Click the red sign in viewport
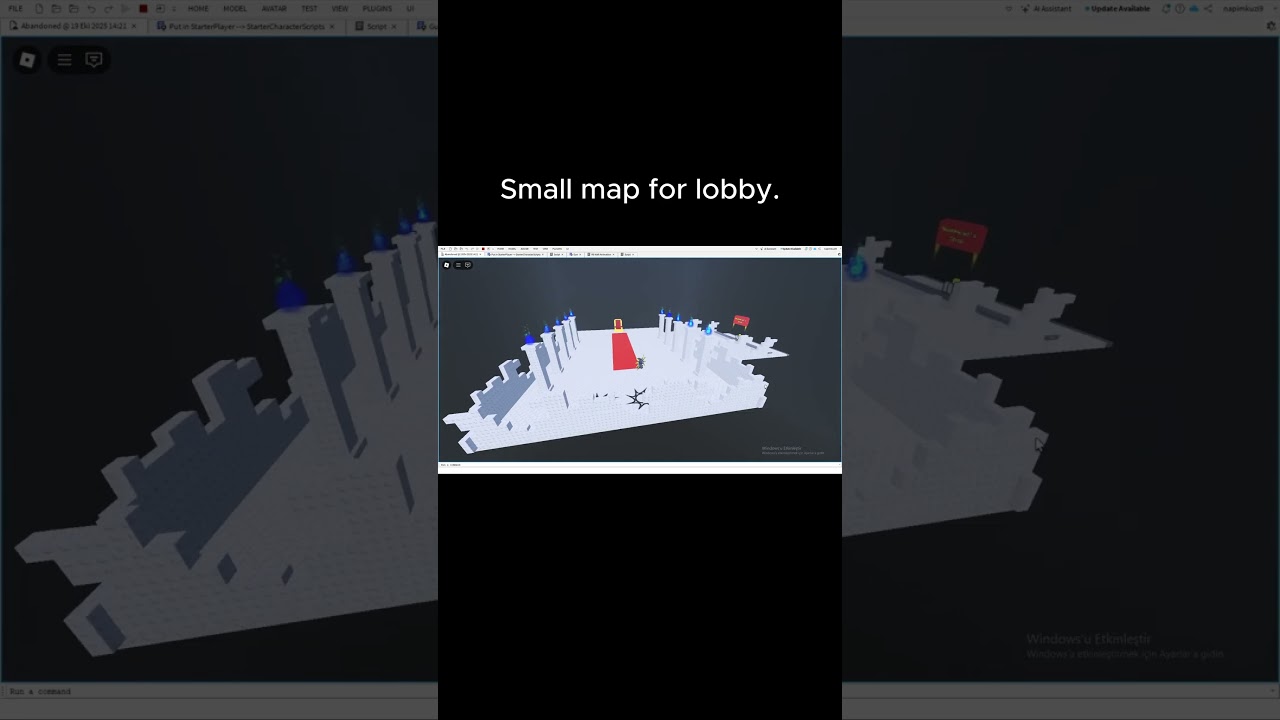This screenshot has width=1280, height=720. [961, 238]
